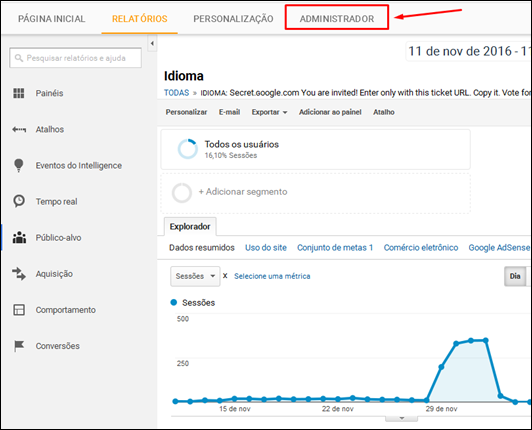Open the Exportar dropdown menu
This screenshot has height=430, width=532.
(x=269, y=112)
